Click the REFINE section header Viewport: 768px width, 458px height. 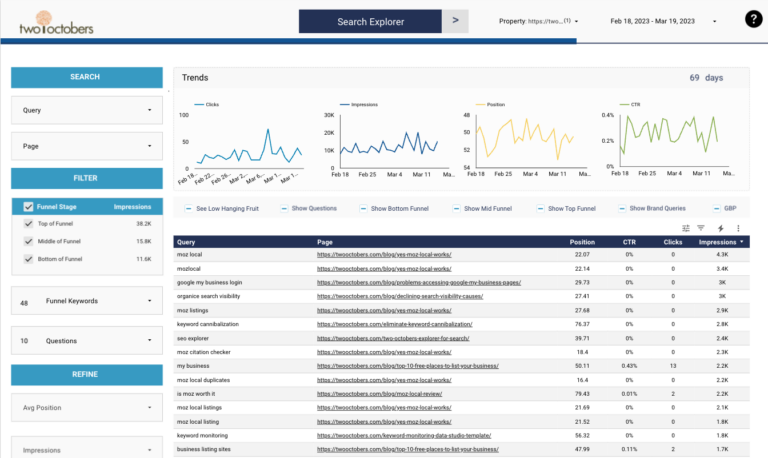click(x=87, y=374)
